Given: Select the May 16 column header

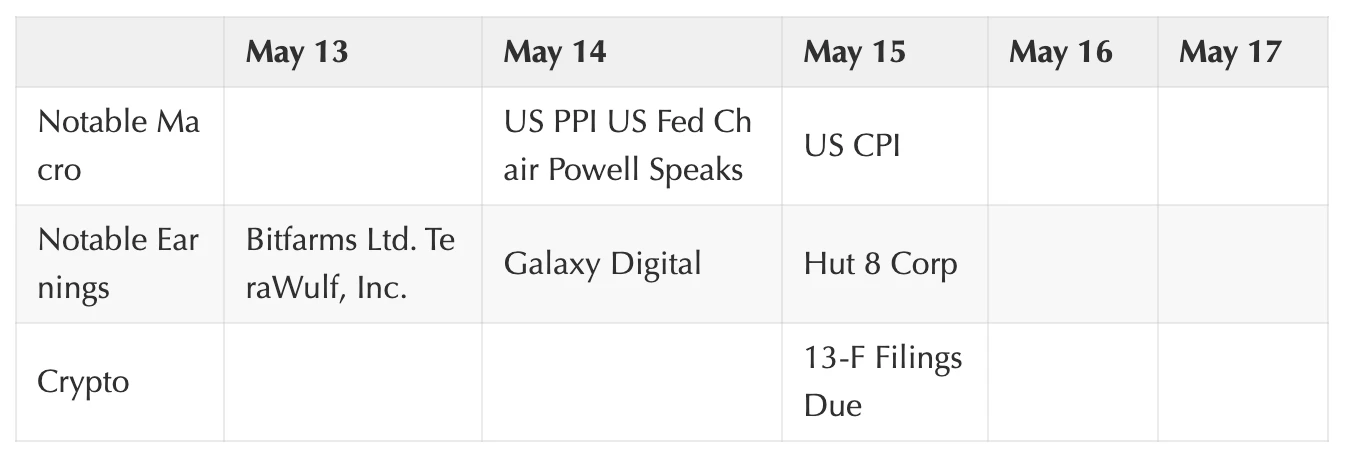Looking at the screenshot, I should 1060,52.
